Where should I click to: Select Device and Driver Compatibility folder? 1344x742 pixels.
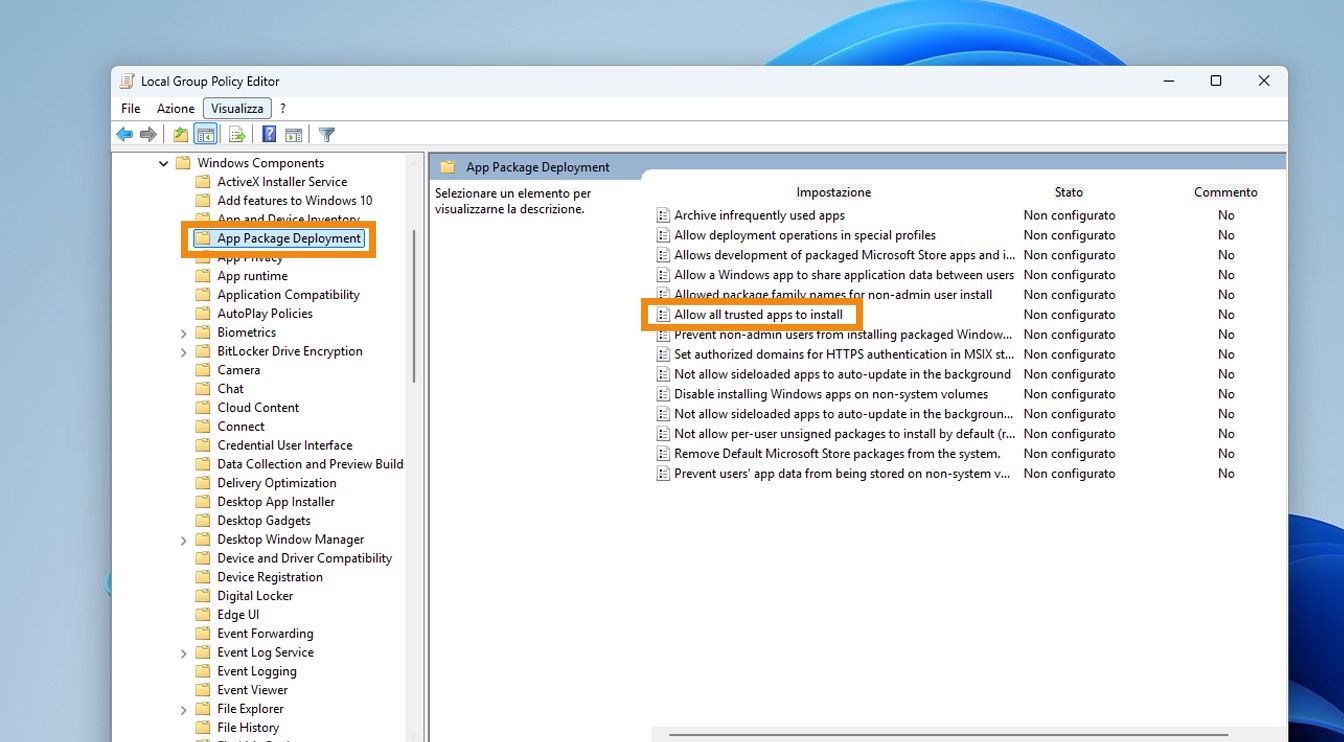coord(305,559)
